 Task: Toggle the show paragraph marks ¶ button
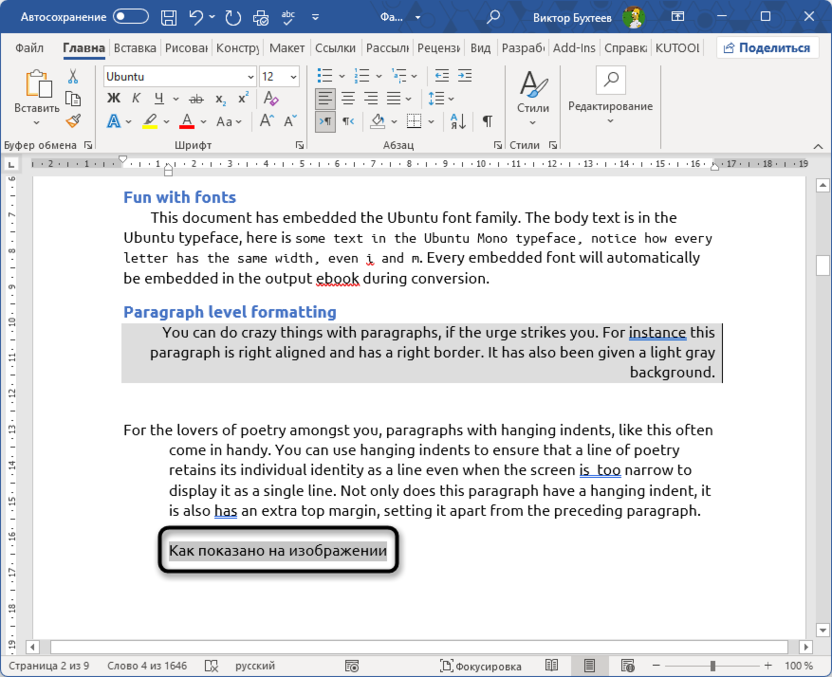click(x=487, y=121)
